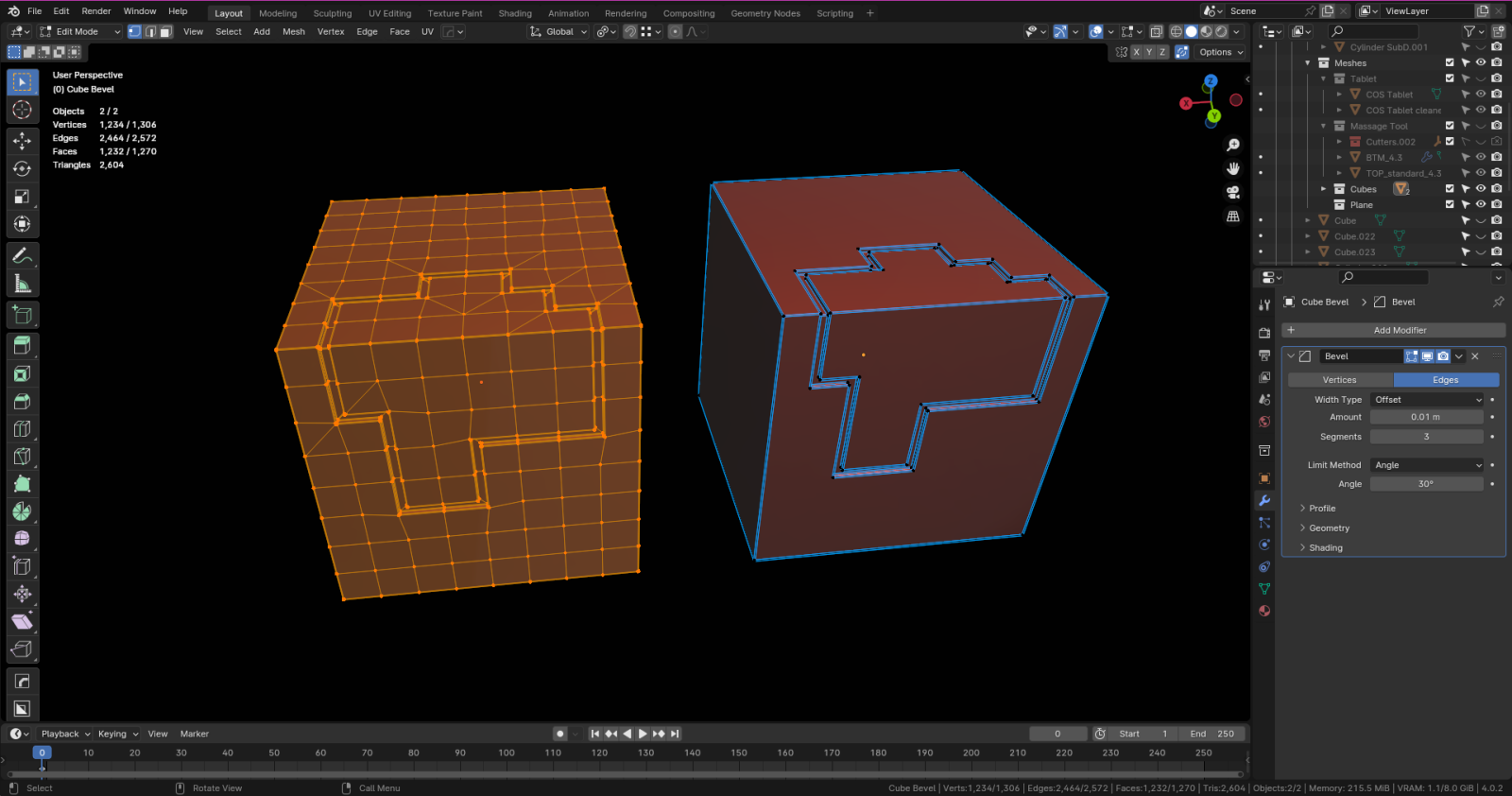
Task: Open the Global transform orientation dropdown
Action: pos(558,31)
